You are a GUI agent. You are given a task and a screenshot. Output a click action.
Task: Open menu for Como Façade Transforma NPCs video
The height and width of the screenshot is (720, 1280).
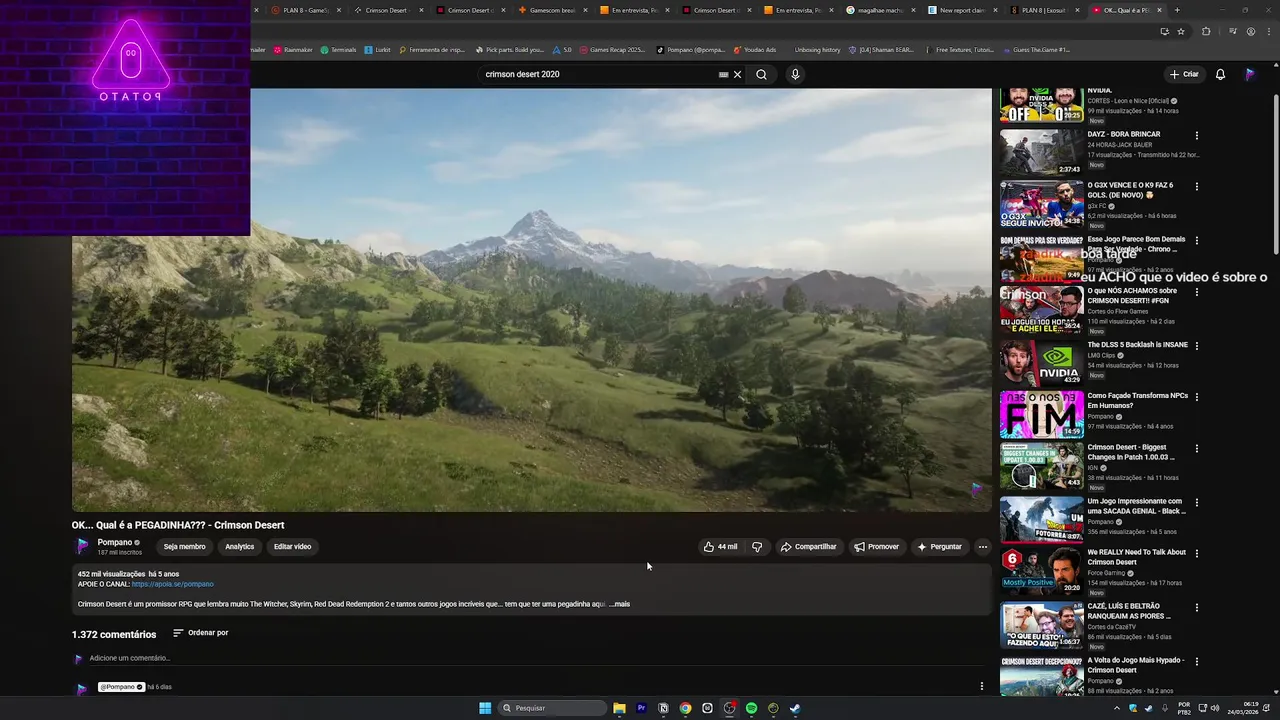[1197, 397]
